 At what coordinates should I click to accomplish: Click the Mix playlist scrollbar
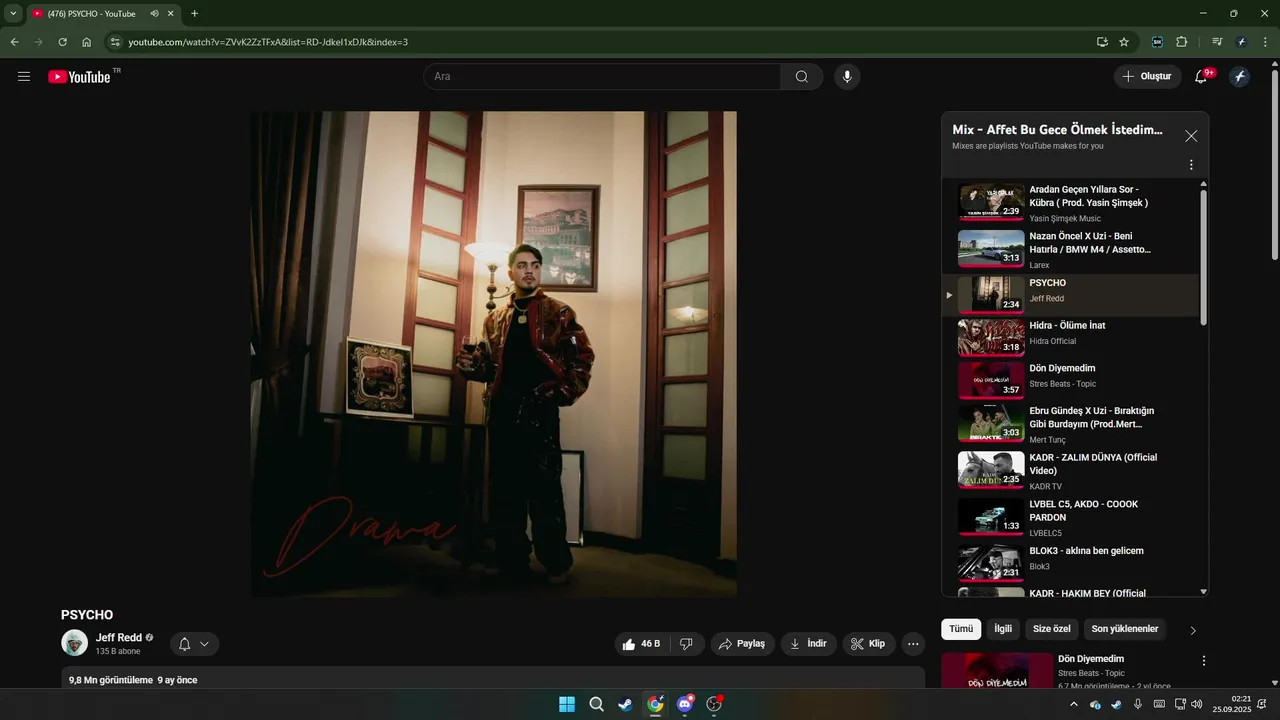1203,258
